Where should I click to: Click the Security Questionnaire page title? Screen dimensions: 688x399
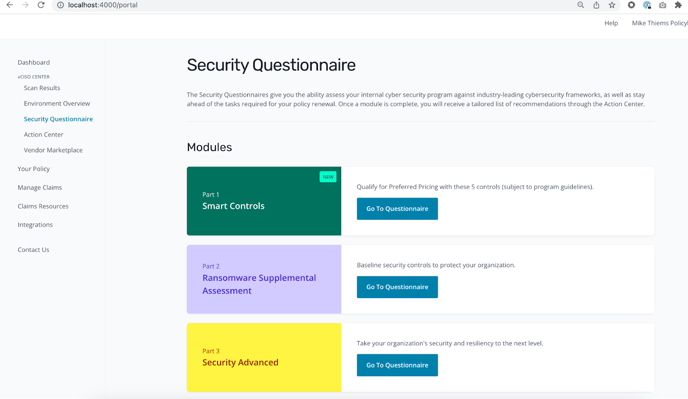click(271, 65)
